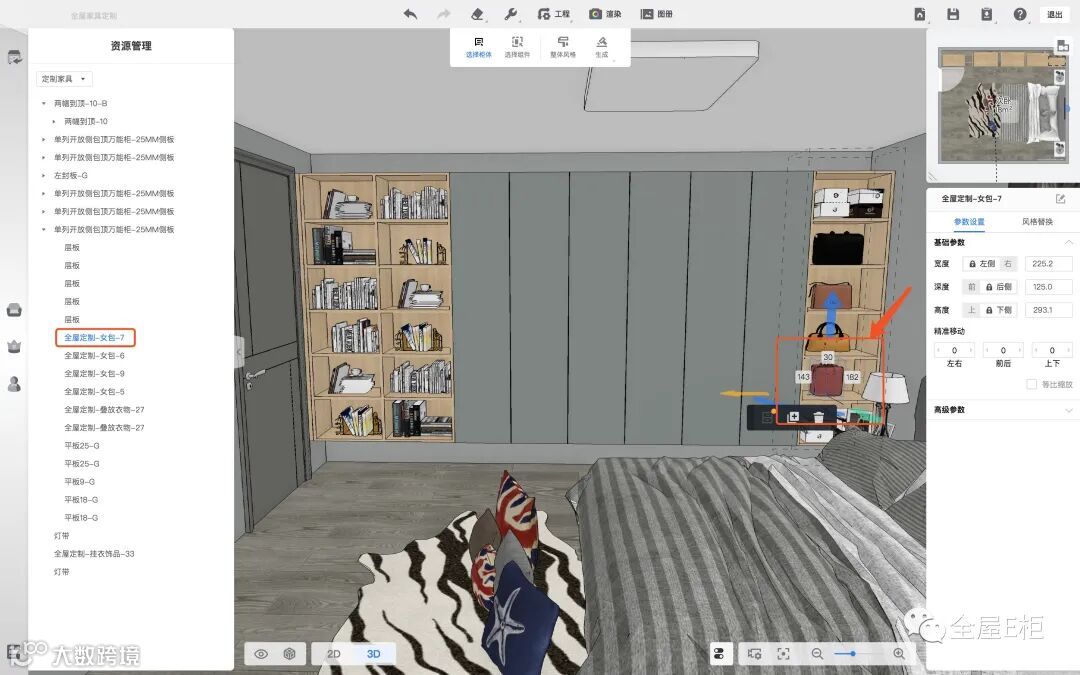Save the project with the floppy disk icon
Screen dimensions: 1080x675
[x=953, y=14]
